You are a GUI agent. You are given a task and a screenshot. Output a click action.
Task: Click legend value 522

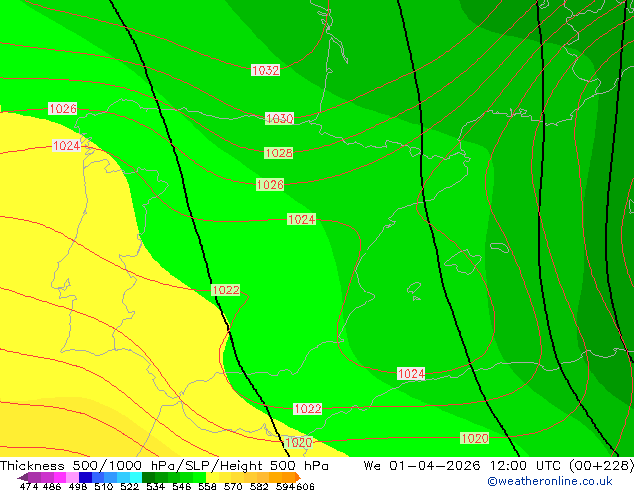click(129, 486)
